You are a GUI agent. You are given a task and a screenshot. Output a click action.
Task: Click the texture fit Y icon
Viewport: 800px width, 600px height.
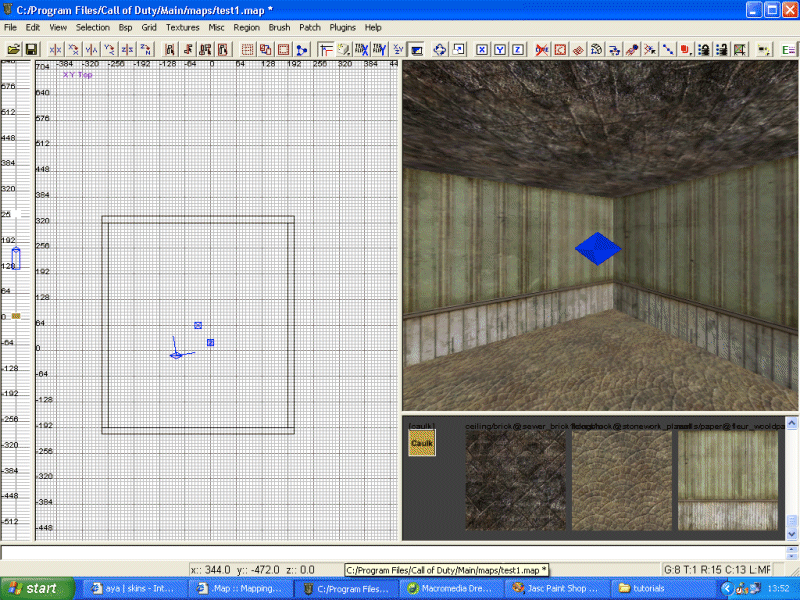click(380, 49)
